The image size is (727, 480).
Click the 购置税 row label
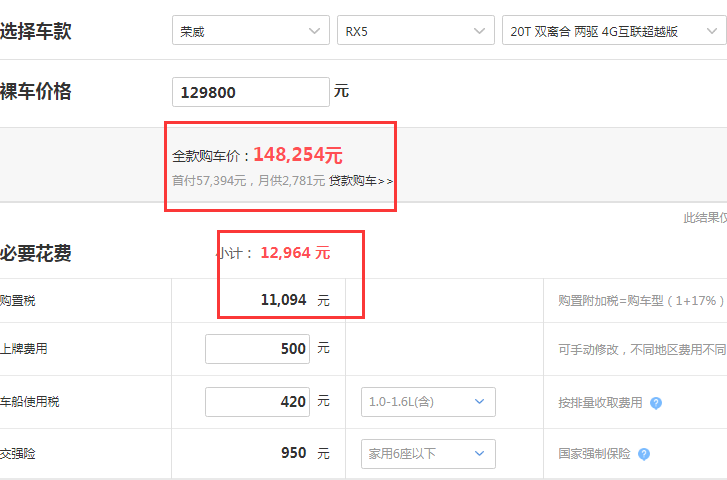tap(18, 301)
